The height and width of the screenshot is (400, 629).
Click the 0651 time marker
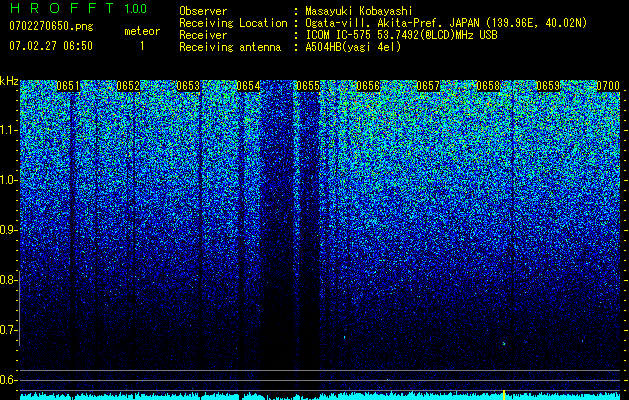[x=68, y=86]
